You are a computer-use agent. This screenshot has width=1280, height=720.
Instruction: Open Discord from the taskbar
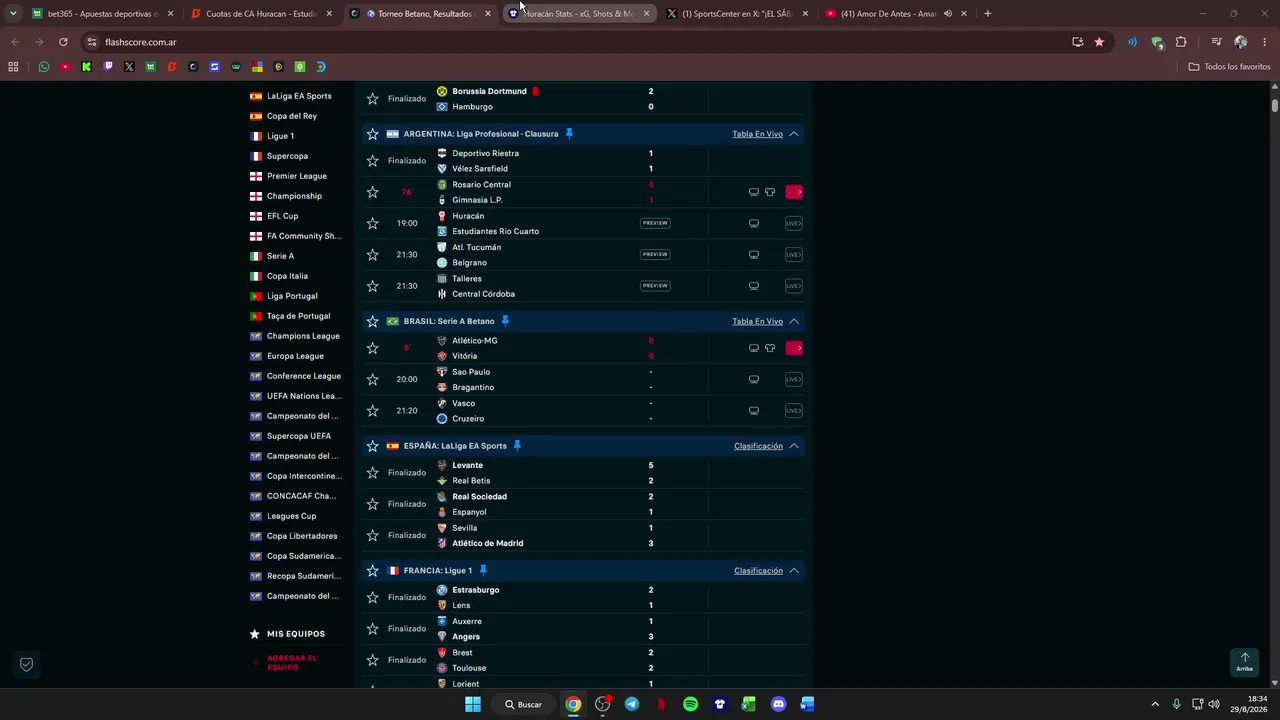click(x=779, y=704)
